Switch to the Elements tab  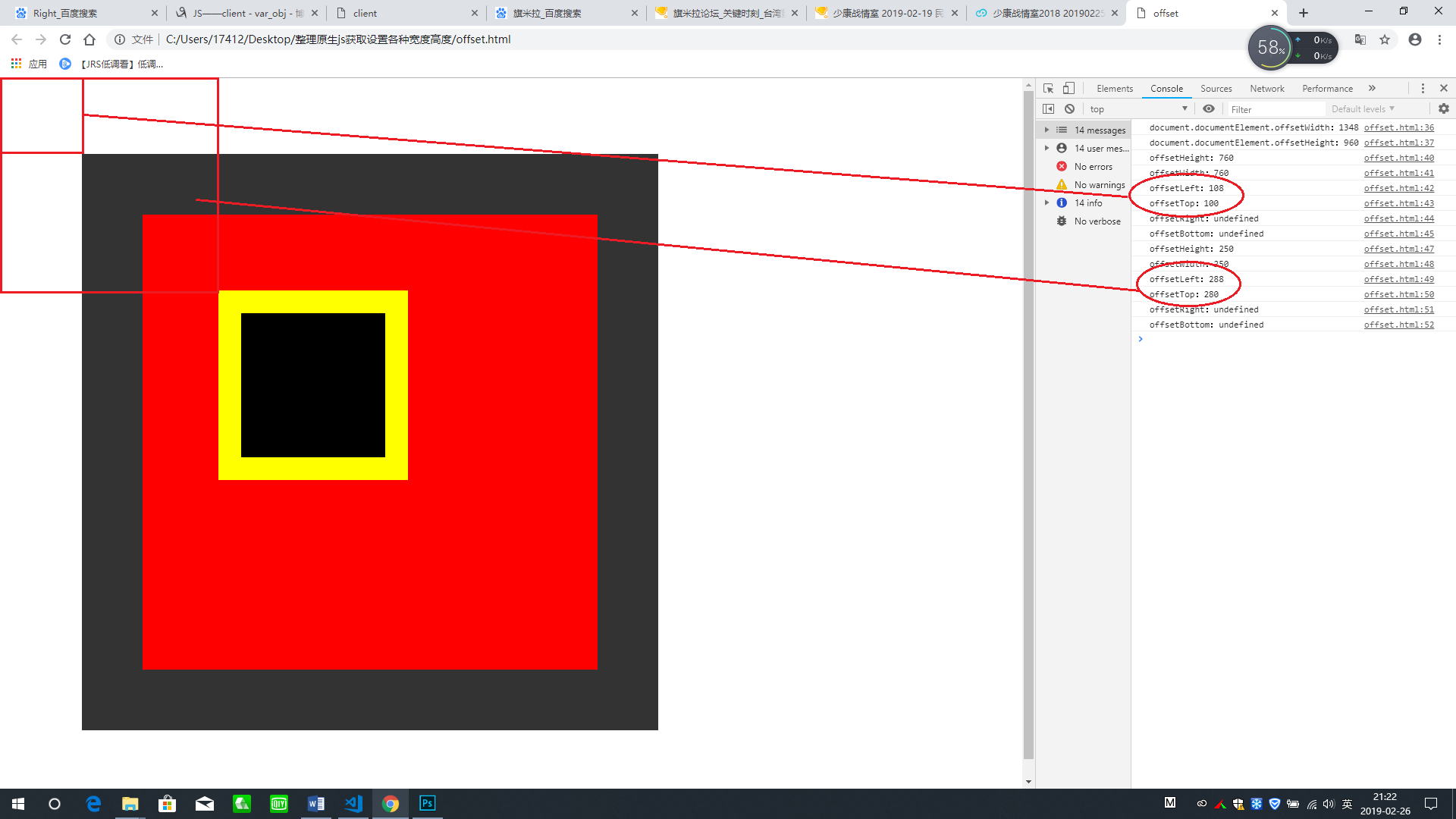(1115, 88)
